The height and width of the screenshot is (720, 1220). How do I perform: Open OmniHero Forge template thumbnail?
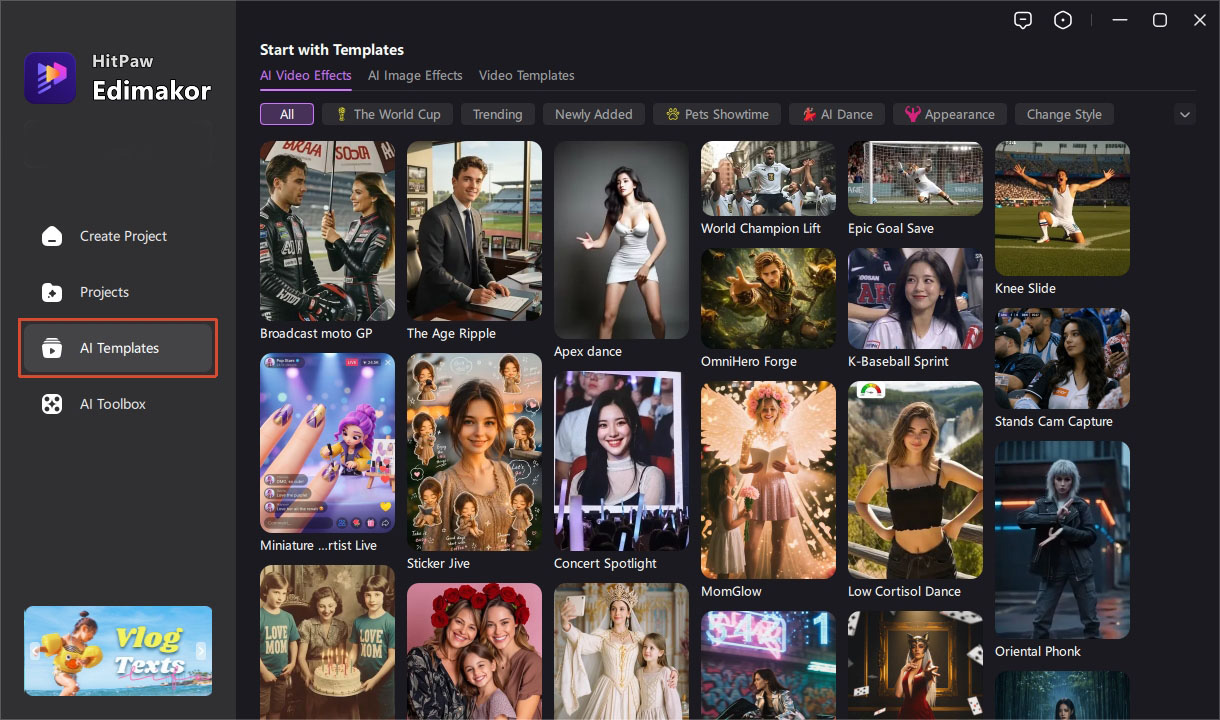[768, 298]
